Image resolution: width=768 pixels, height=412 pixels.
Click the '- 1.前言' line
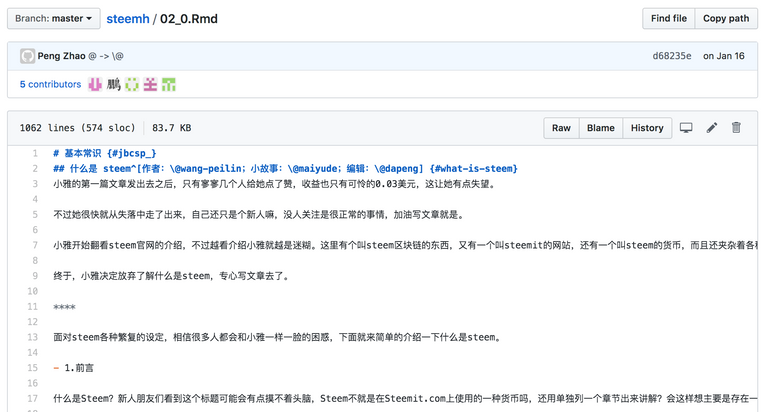(73, 368)
